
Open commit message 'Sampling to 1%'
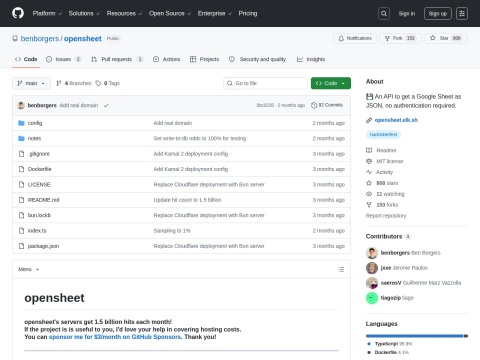click(x=172, y=230)
